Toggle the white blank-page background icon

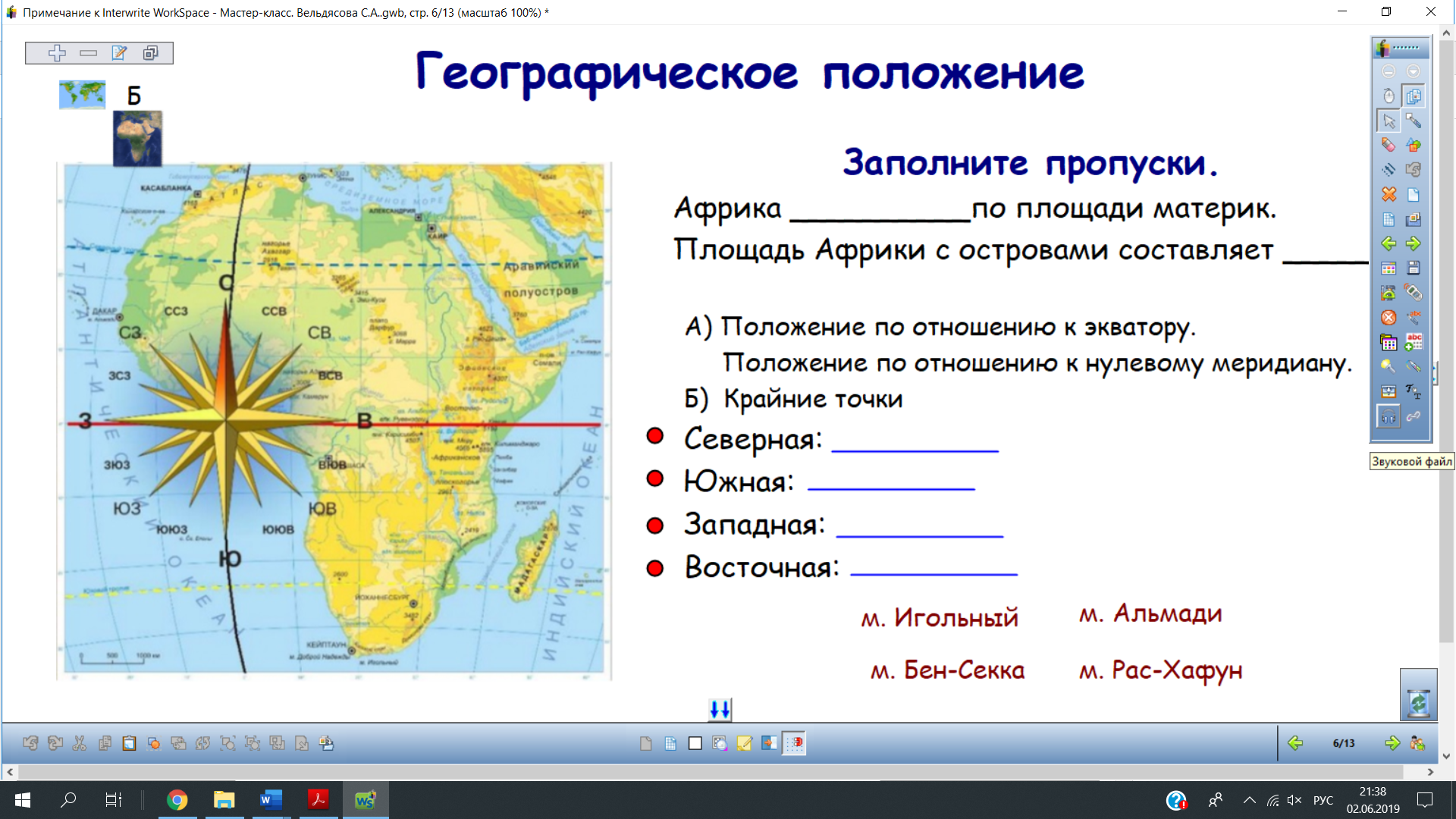coord(695,743)
